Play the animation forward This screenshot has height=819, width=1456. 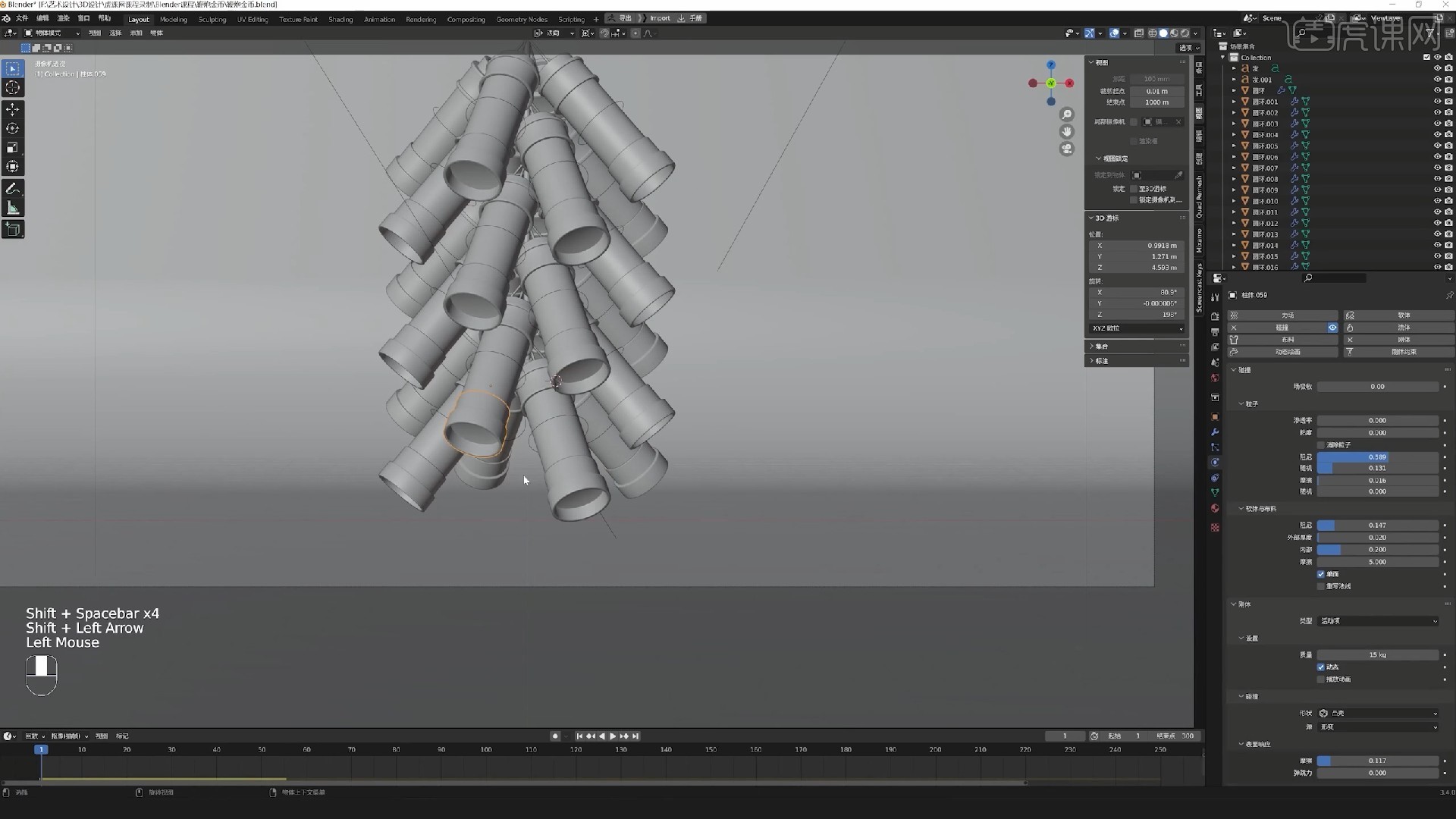[613, 736]
